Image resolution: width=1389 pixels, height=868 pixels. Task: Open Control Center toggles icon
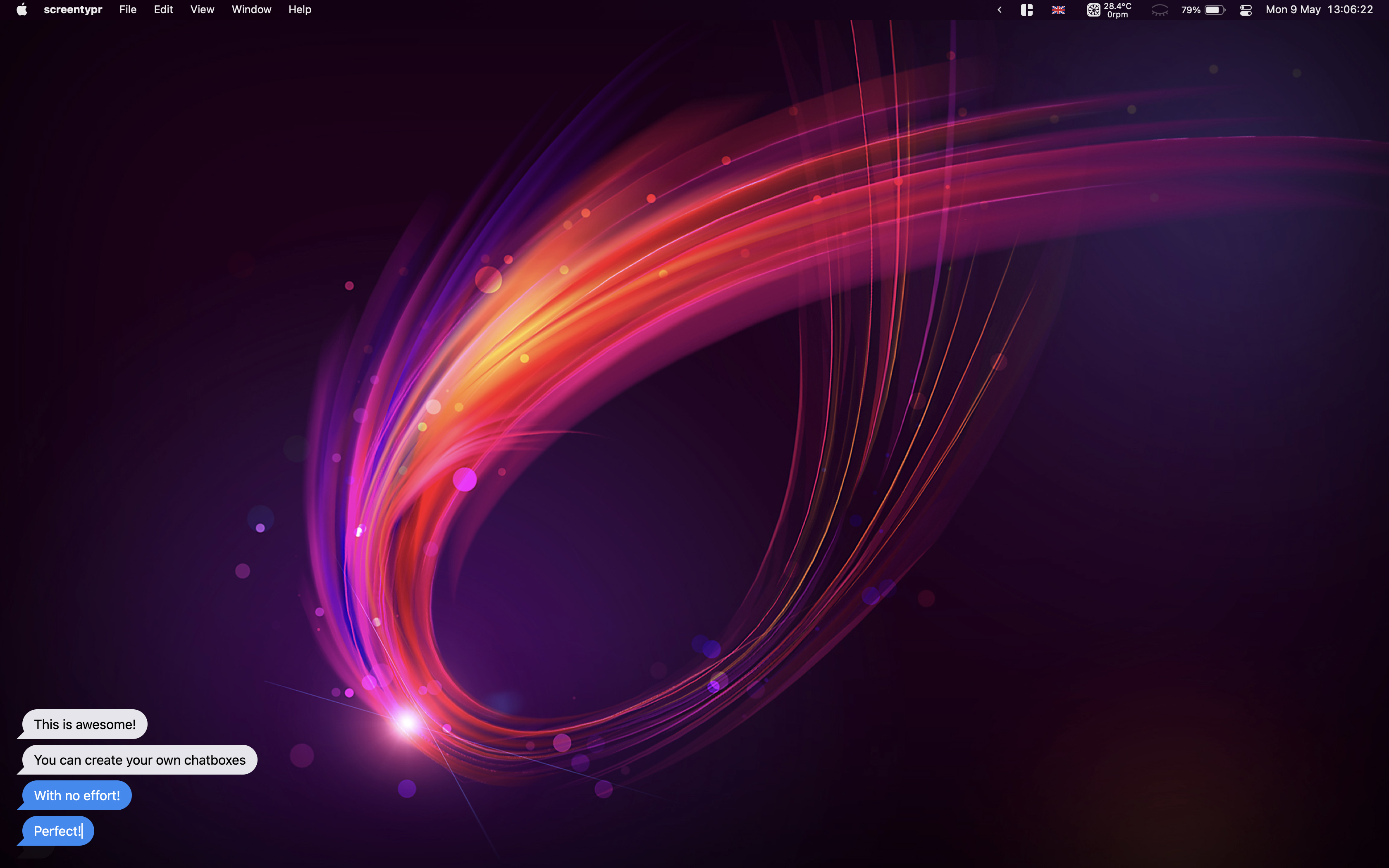(x=1246, y=10)
